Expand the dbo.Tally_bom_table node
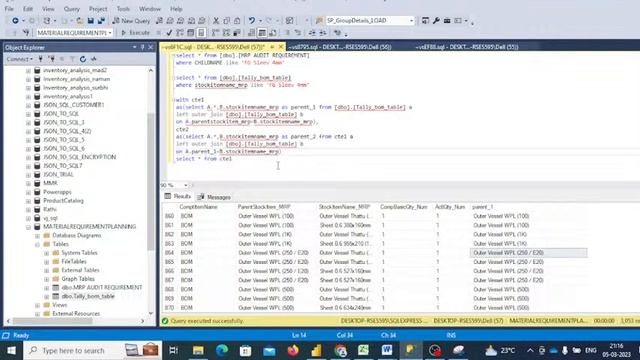 (x=47, y=296)
